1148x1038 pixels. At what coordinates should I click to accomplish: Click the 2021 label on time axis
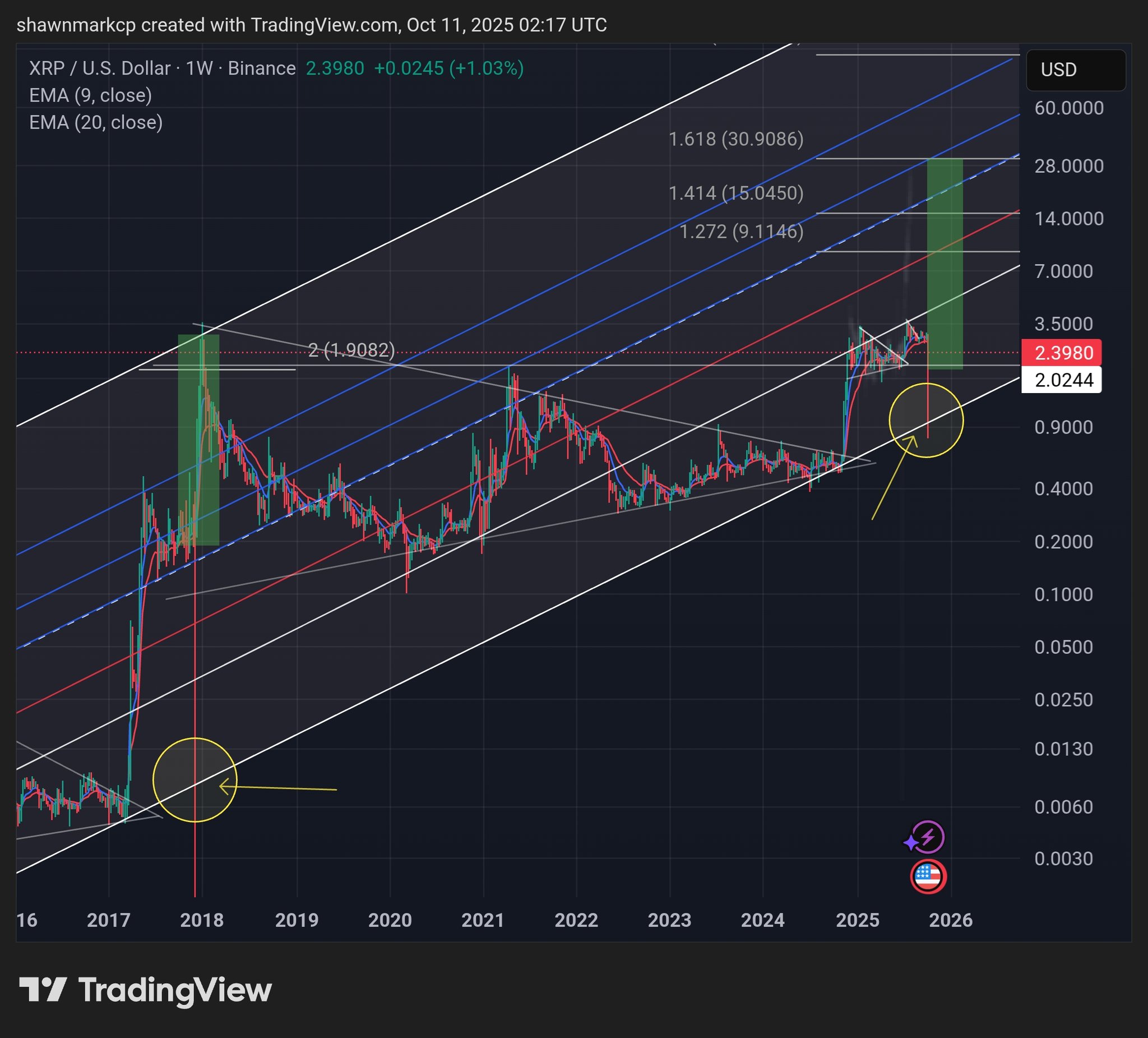coord(483,920)
